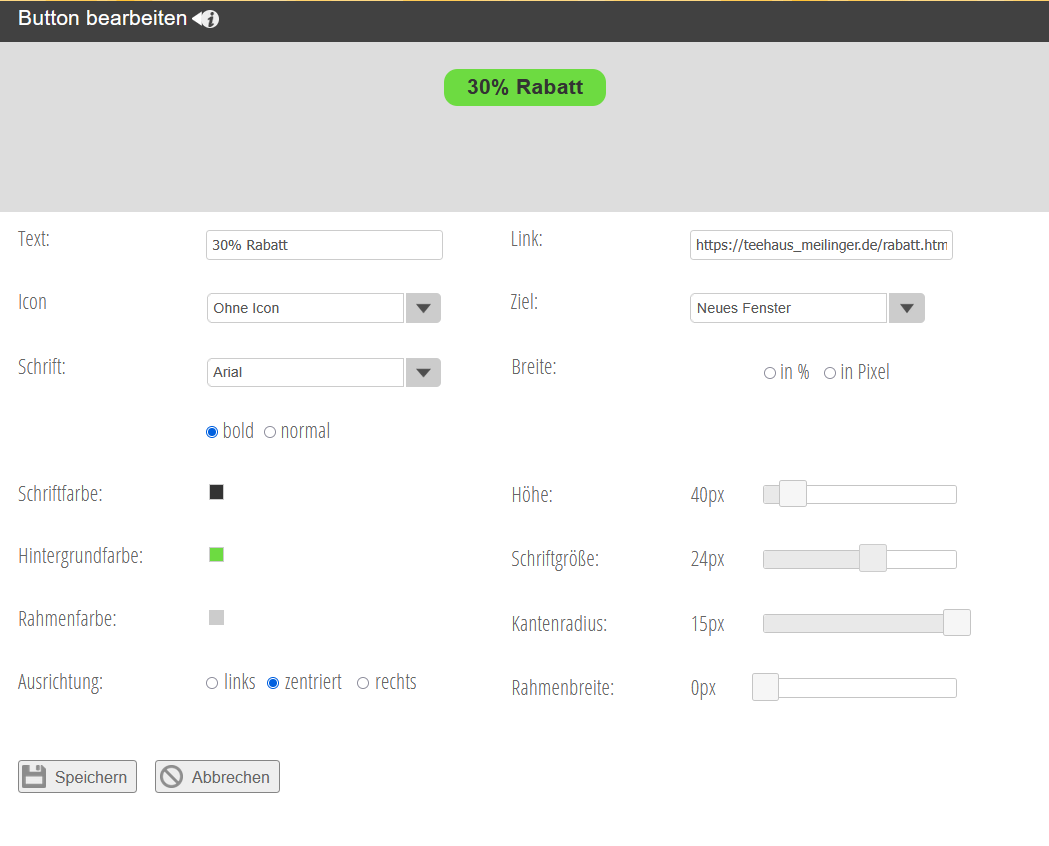Click the Höhe slider handle
The image size is (1049, 846).
(x=792, y=494)
